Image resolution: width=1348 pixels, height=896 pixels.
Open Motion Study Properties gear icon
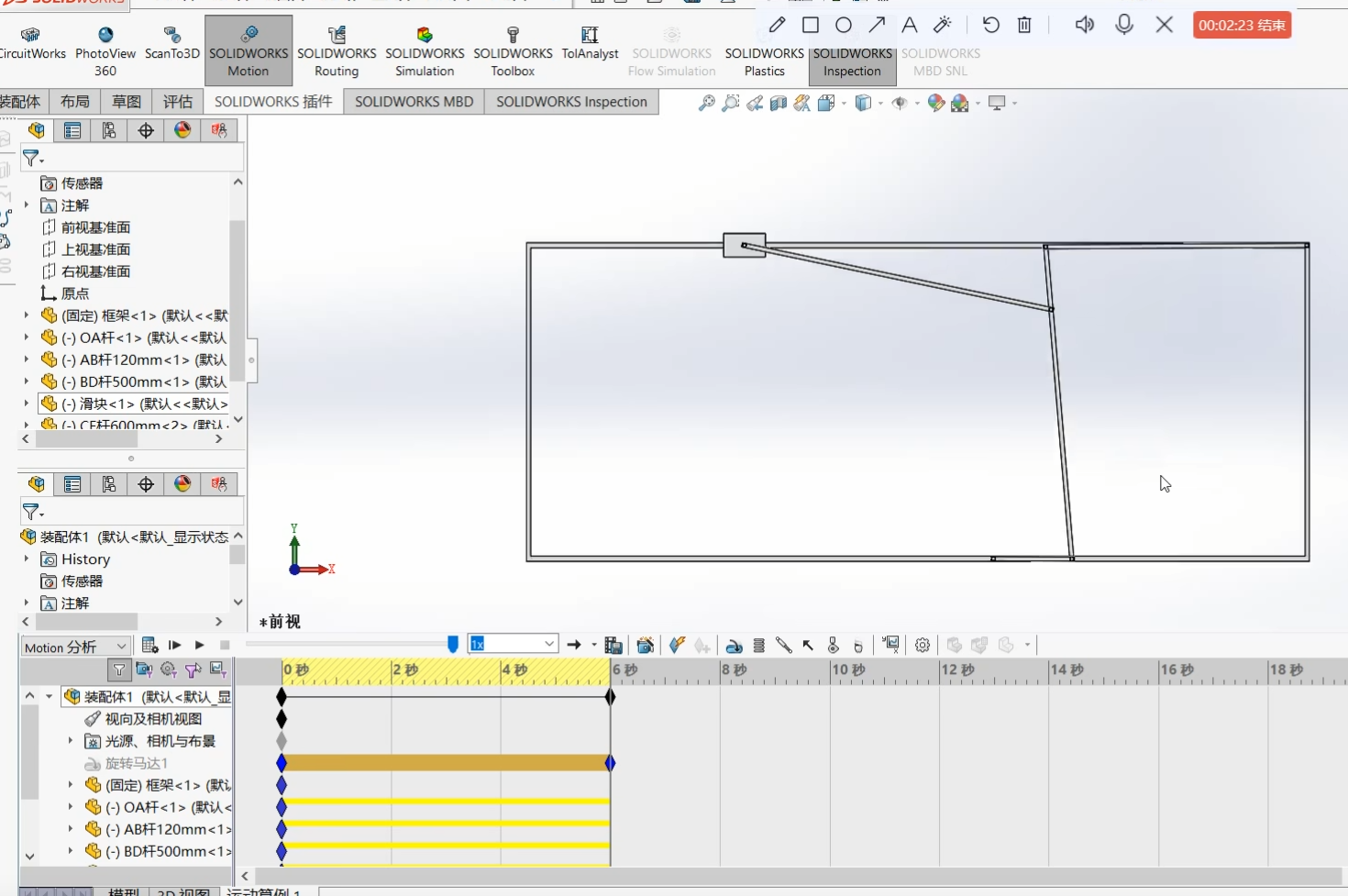923,646
